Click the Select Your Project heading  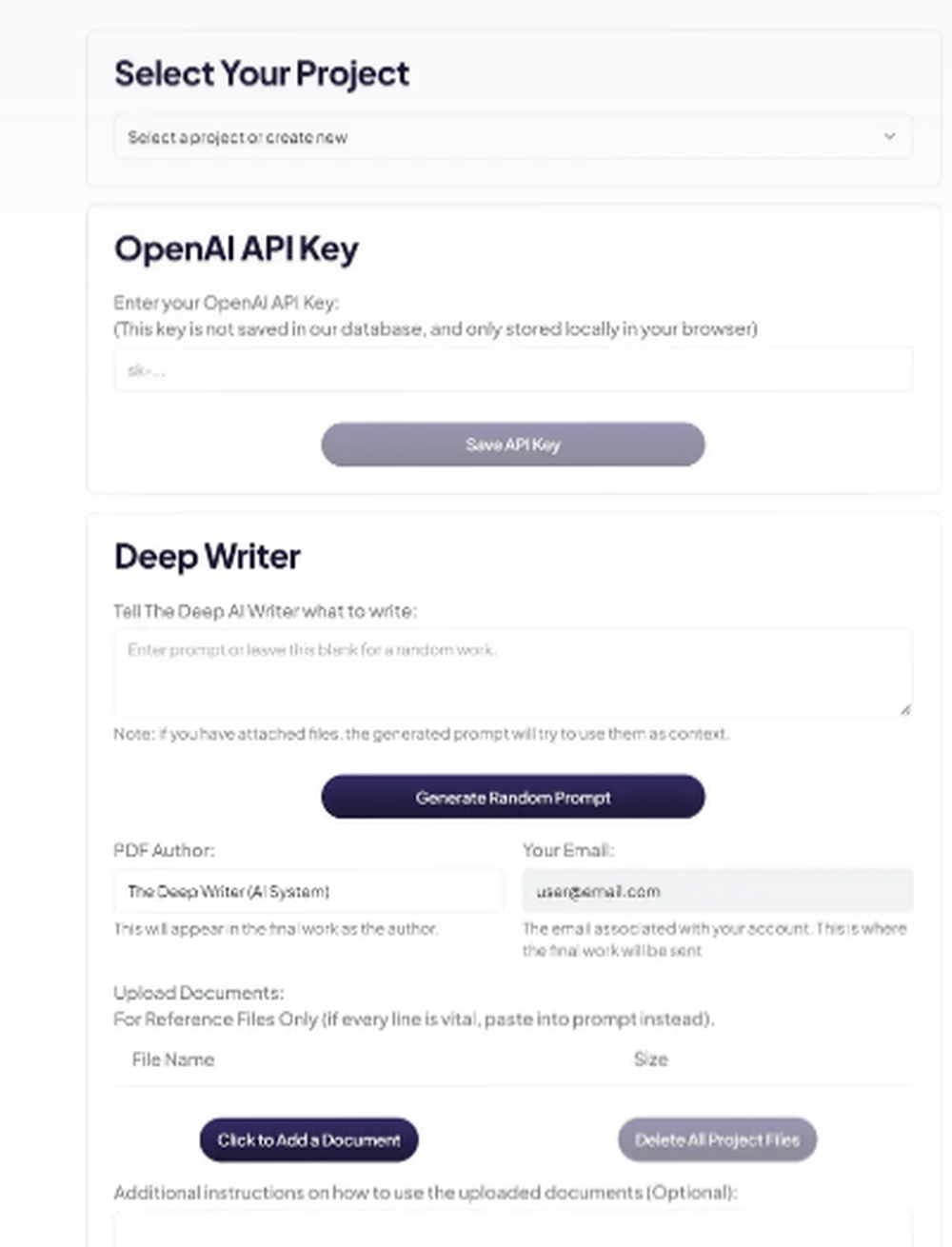tap(262, 73)
